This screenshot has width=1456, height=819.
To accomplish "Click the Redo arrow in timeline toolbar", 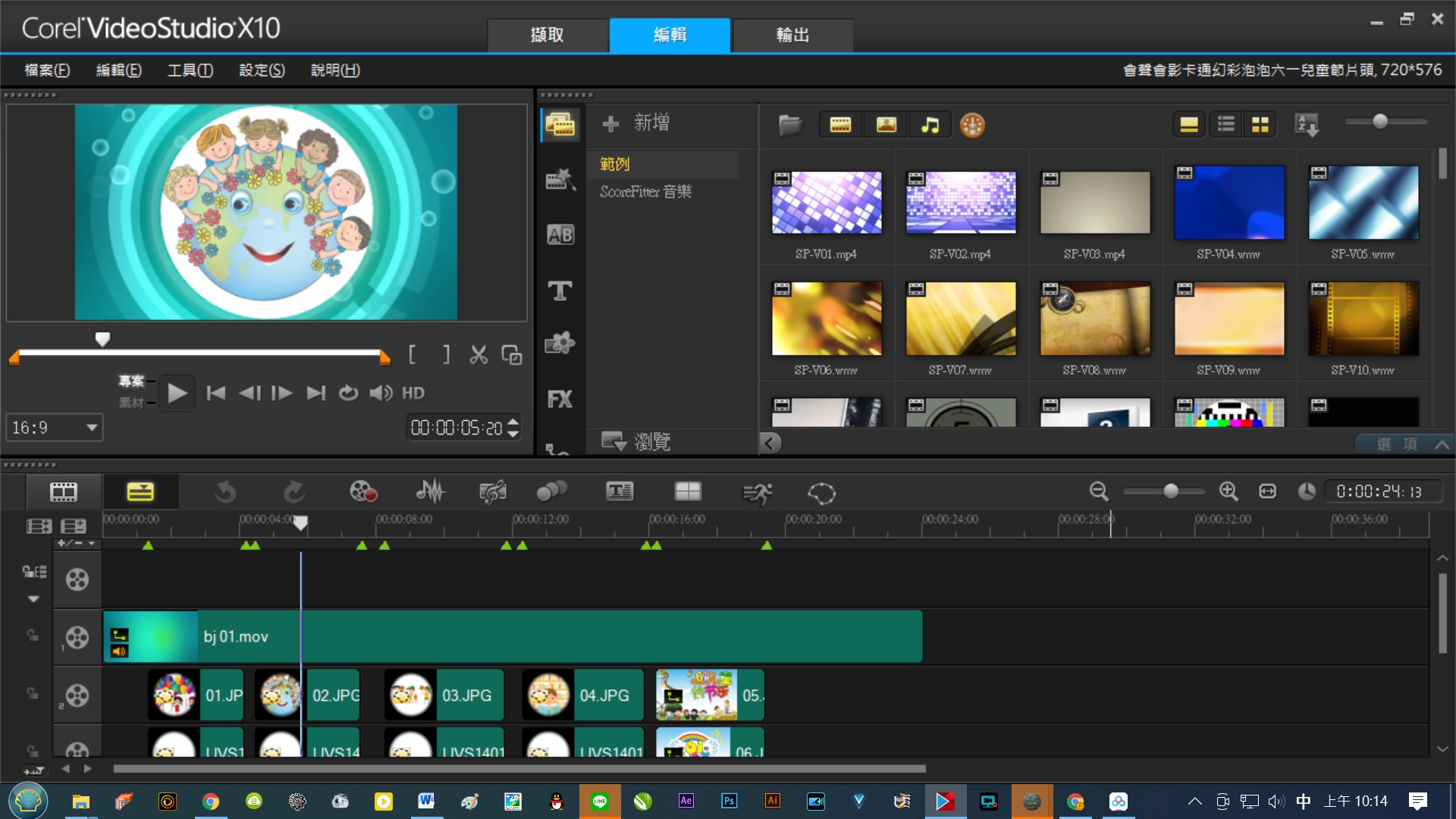I will pos(293,493).
